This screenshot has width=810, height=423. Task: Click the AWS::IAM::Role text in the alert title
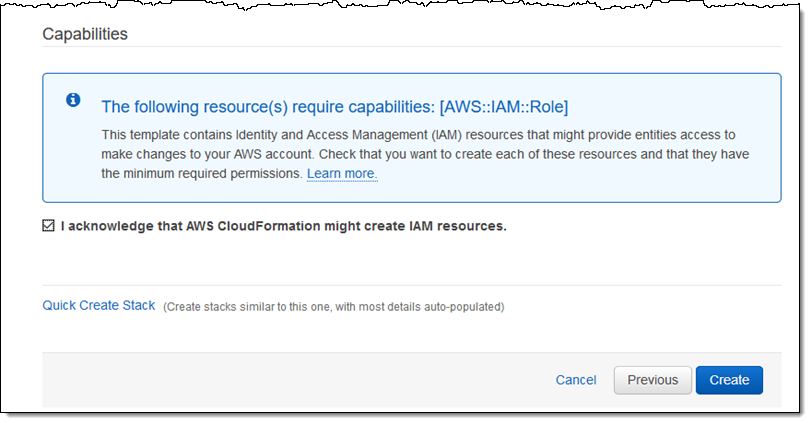point(503,107)
